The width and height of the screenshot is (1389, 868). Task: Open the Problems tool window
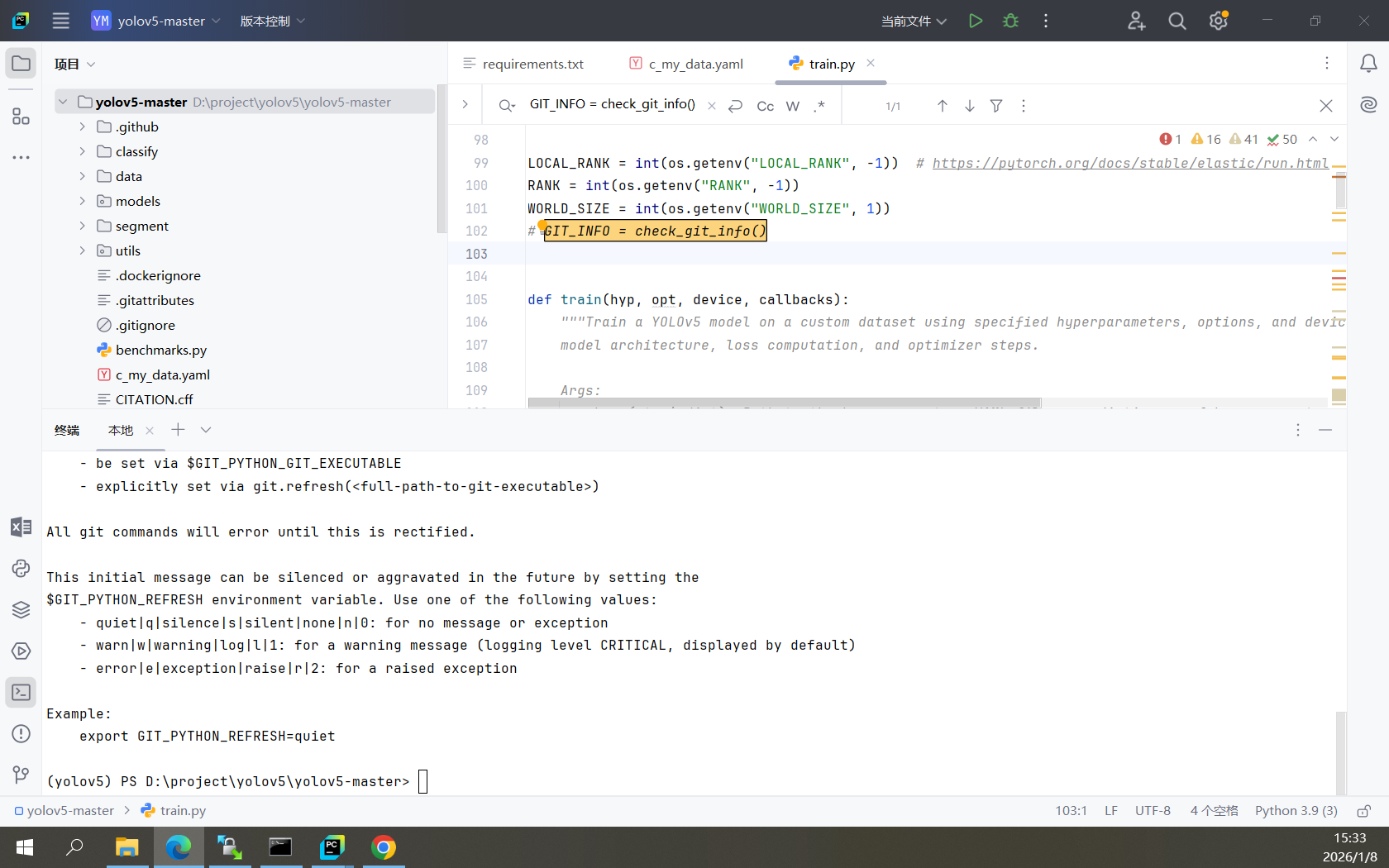coord(21,734)
